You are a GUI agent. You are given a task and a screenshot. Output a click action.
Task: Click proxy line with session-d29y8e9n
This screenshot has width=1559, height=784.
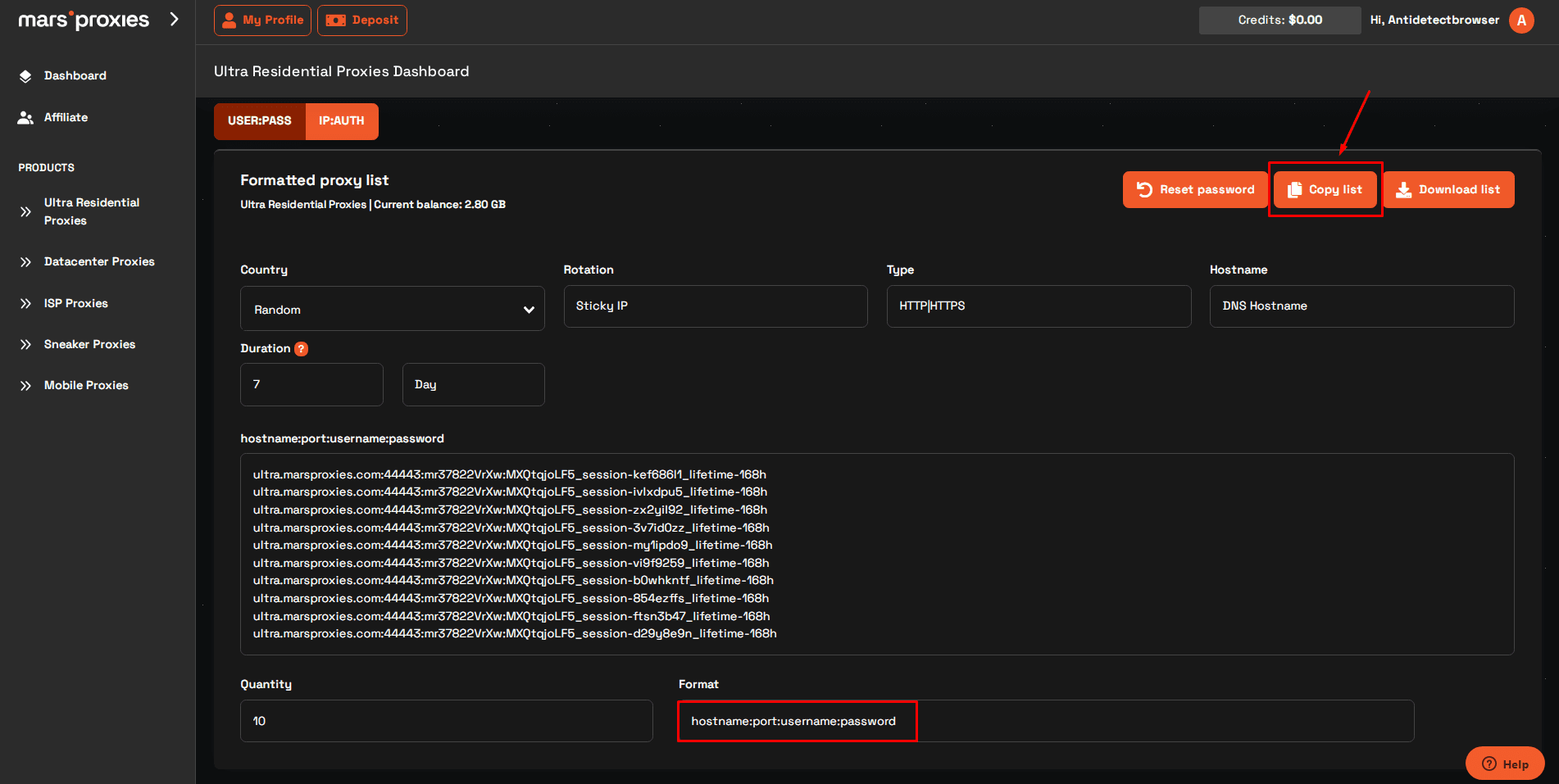(x=515, y=633)
